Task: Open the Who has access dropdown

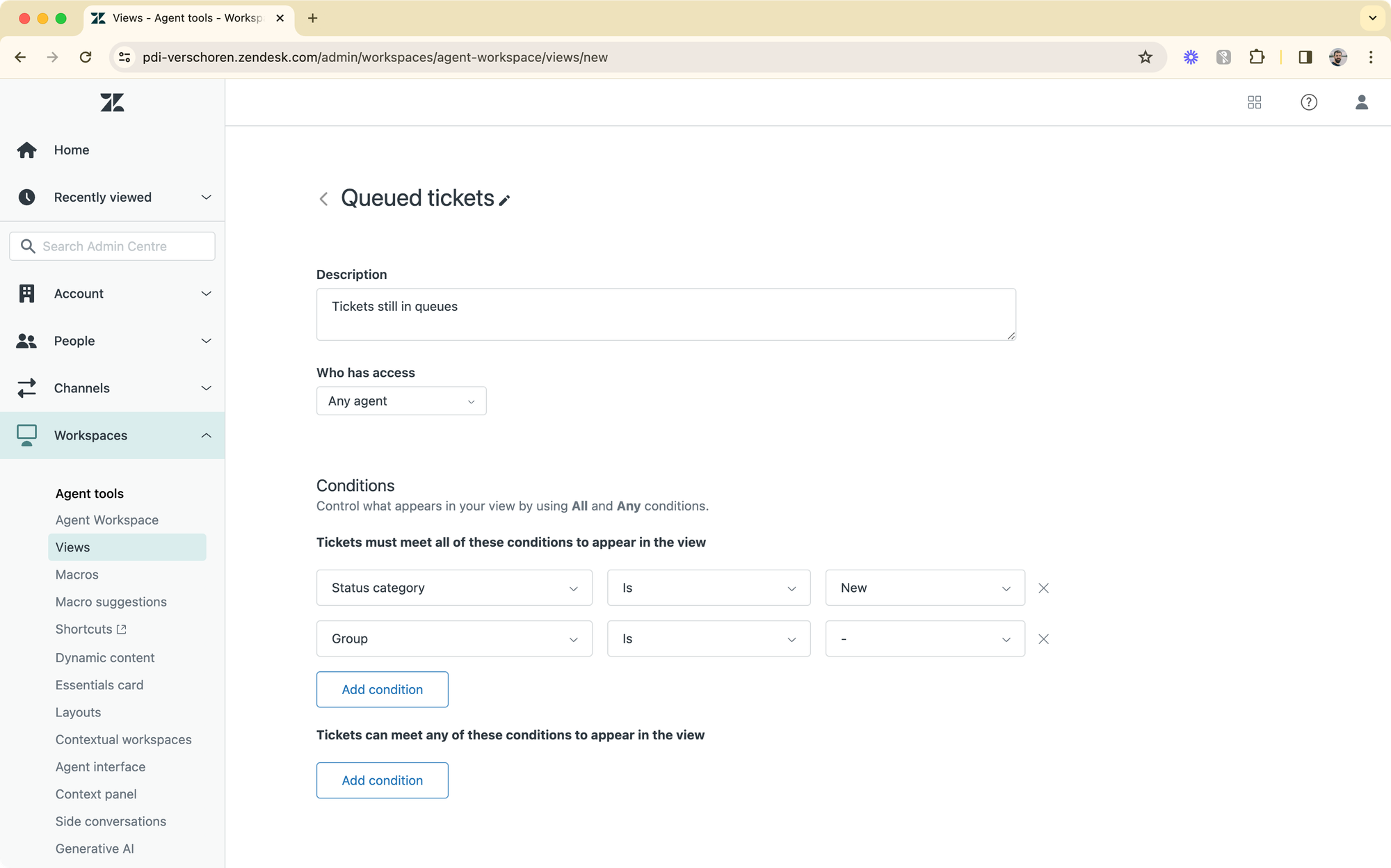Action: point(401,401)
